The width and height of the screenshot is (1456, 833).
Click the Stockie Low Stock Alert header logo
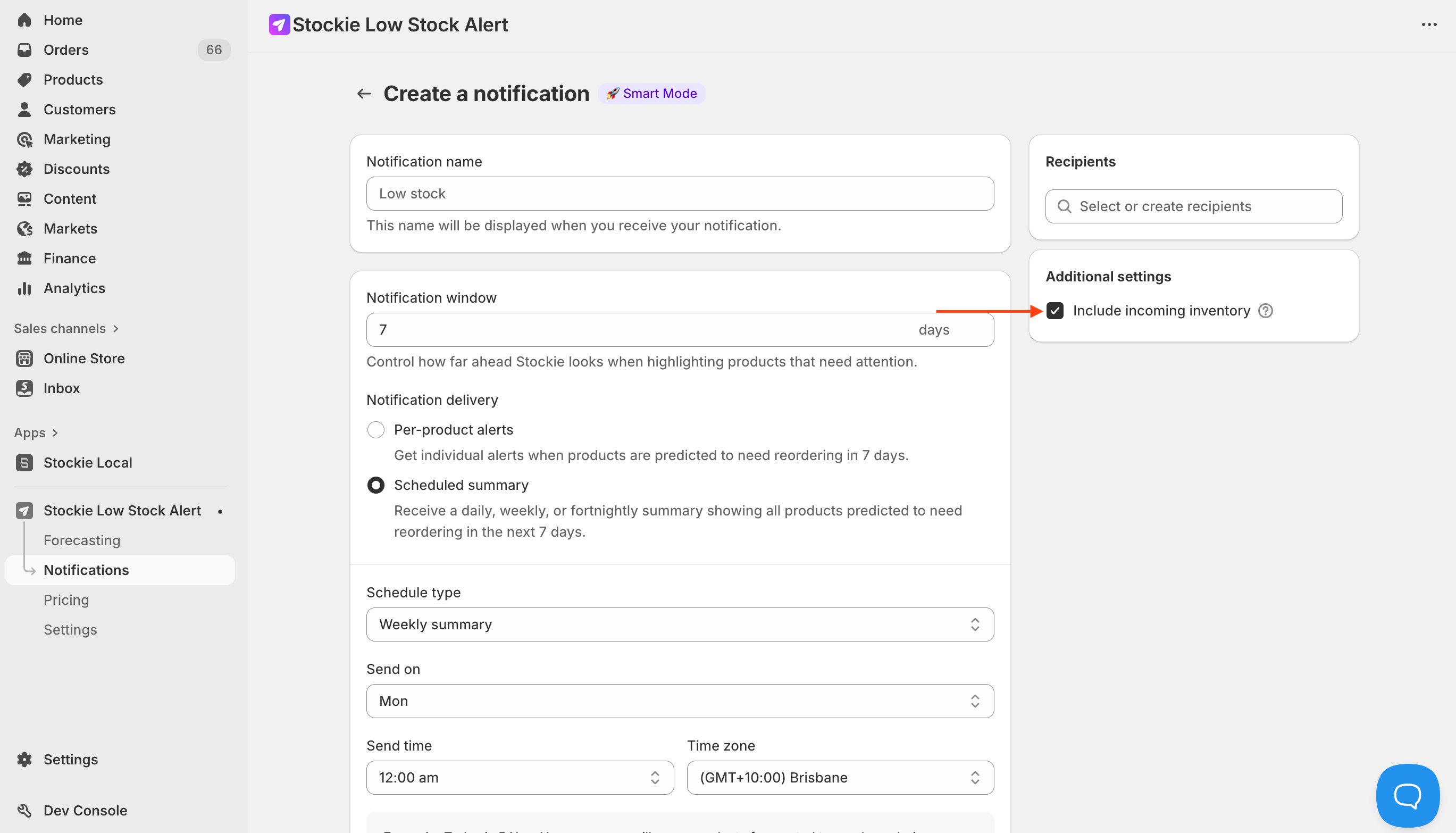pos(279,24)
